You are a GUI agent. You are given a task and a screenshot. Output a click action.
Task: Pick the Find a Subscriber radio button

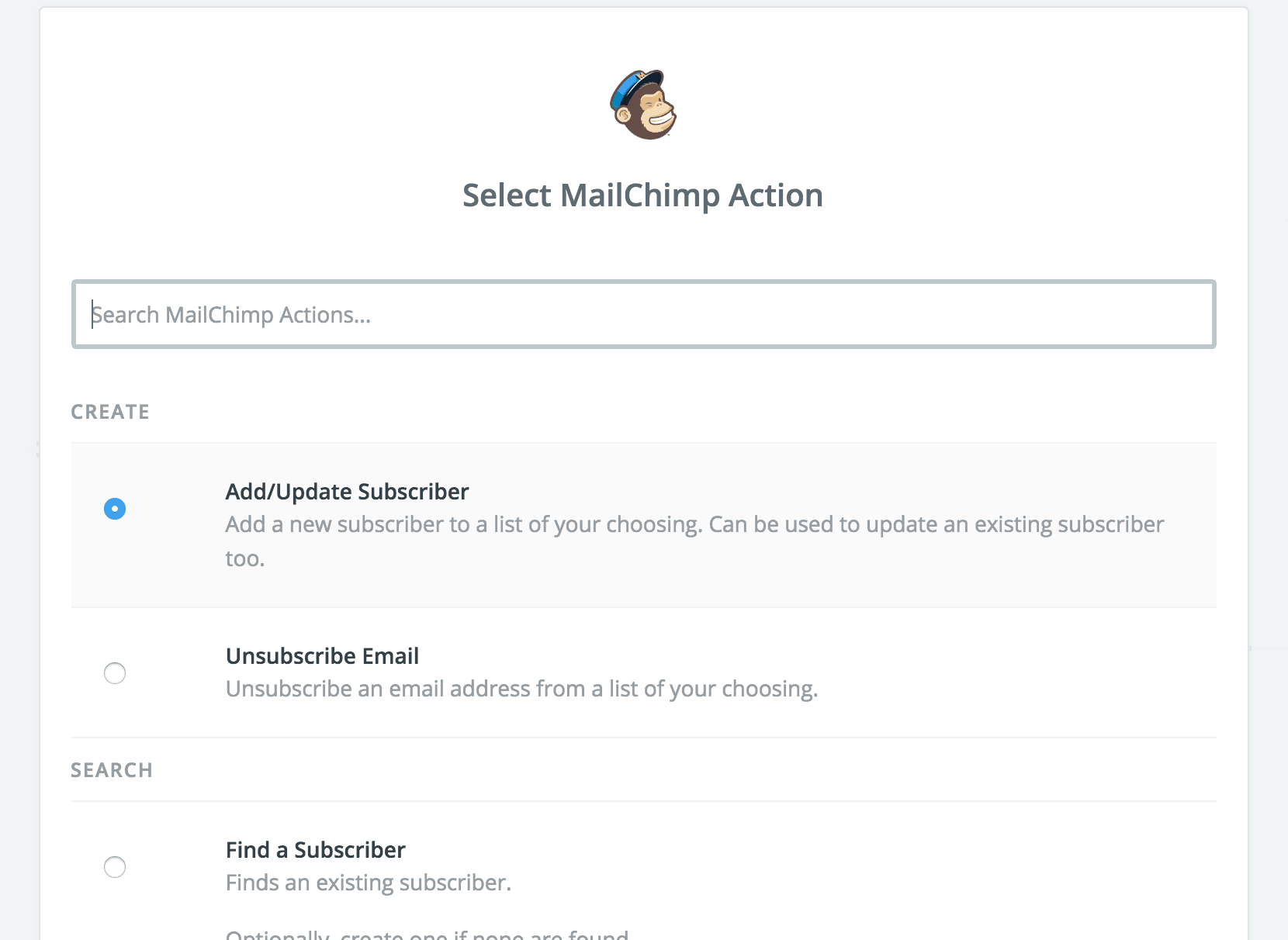tap(115, 866)
